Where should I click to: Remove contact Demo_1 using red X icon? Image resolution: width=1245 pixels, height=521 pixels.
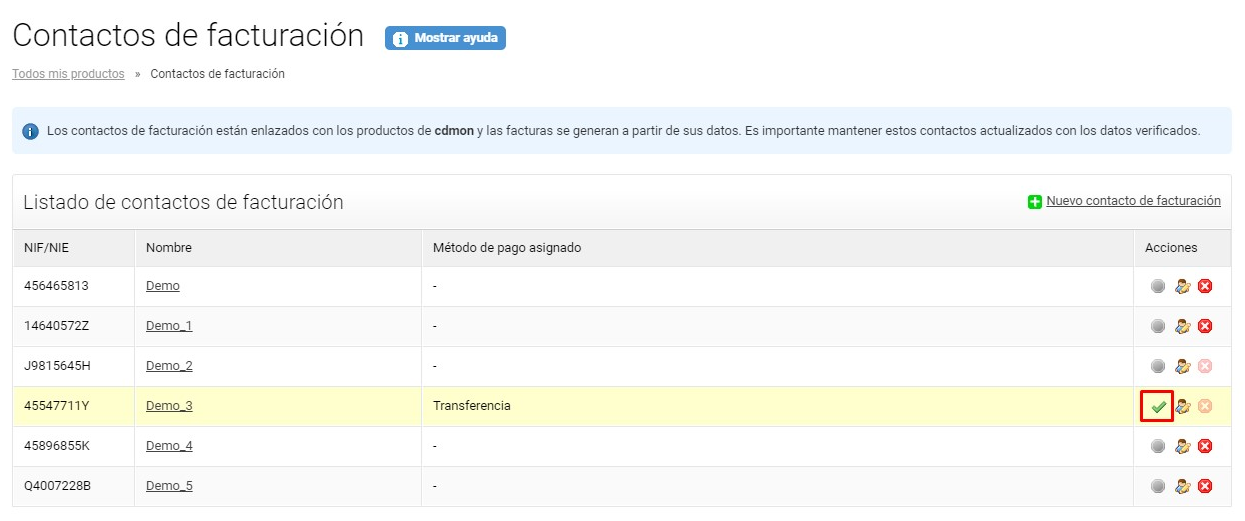(x=1205, y=326)
